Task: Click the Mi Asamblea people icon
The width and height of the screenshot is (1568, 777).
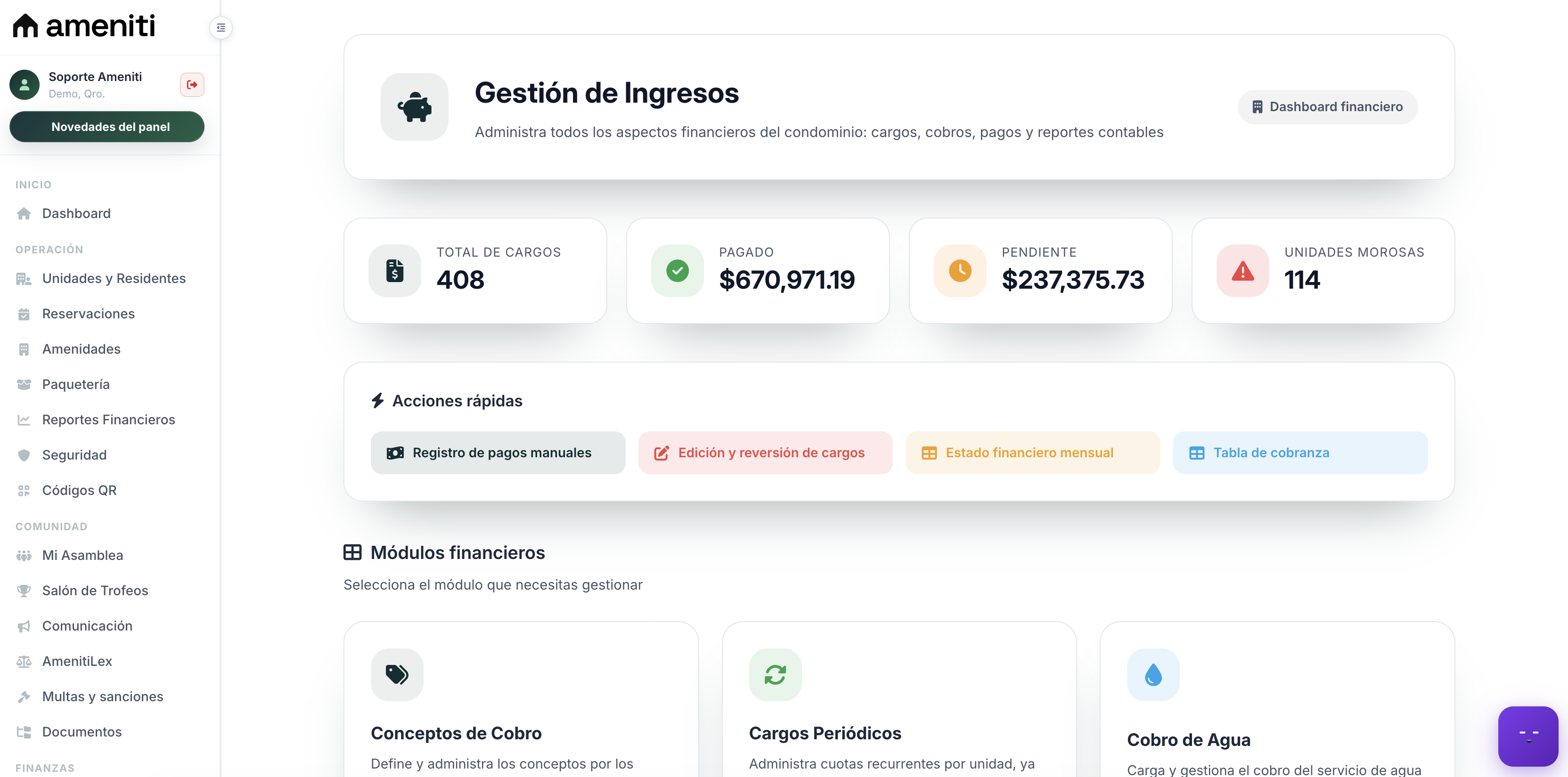Action: point(24,556)
